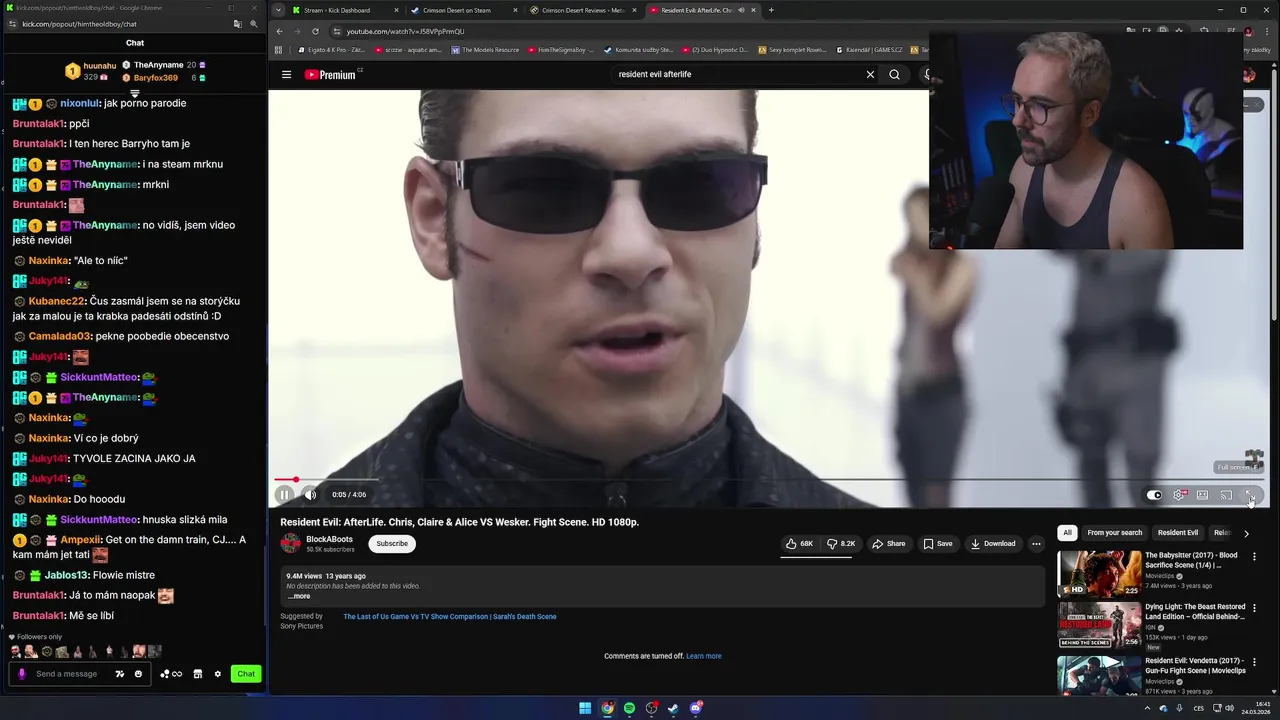The width and height of the screenshot is (1280, 720).
Task: Switch to Crimson Desert Reviews tab
Action: point(582,10)
